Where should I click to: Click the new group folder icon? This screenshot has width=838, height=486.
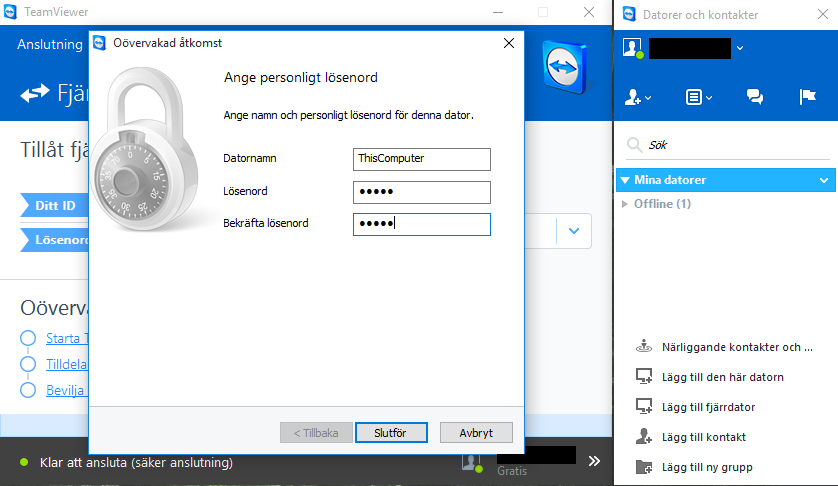click(643, 467)
